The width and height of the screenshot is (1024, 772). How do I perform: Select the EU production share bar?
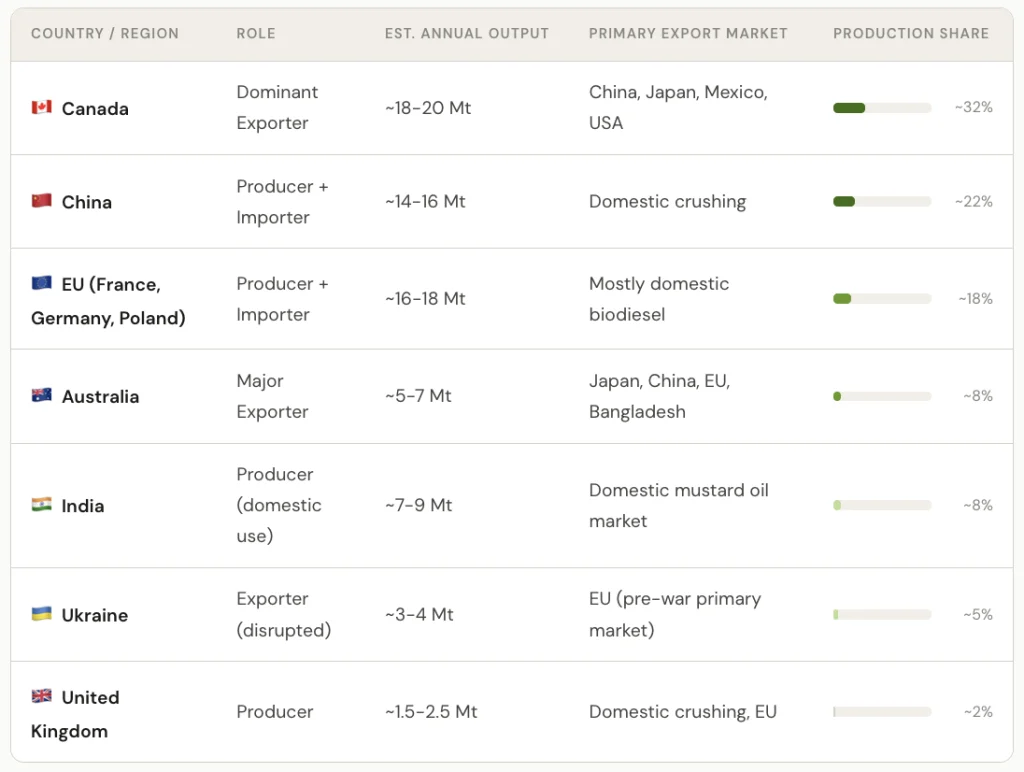[x=882, y=298]
